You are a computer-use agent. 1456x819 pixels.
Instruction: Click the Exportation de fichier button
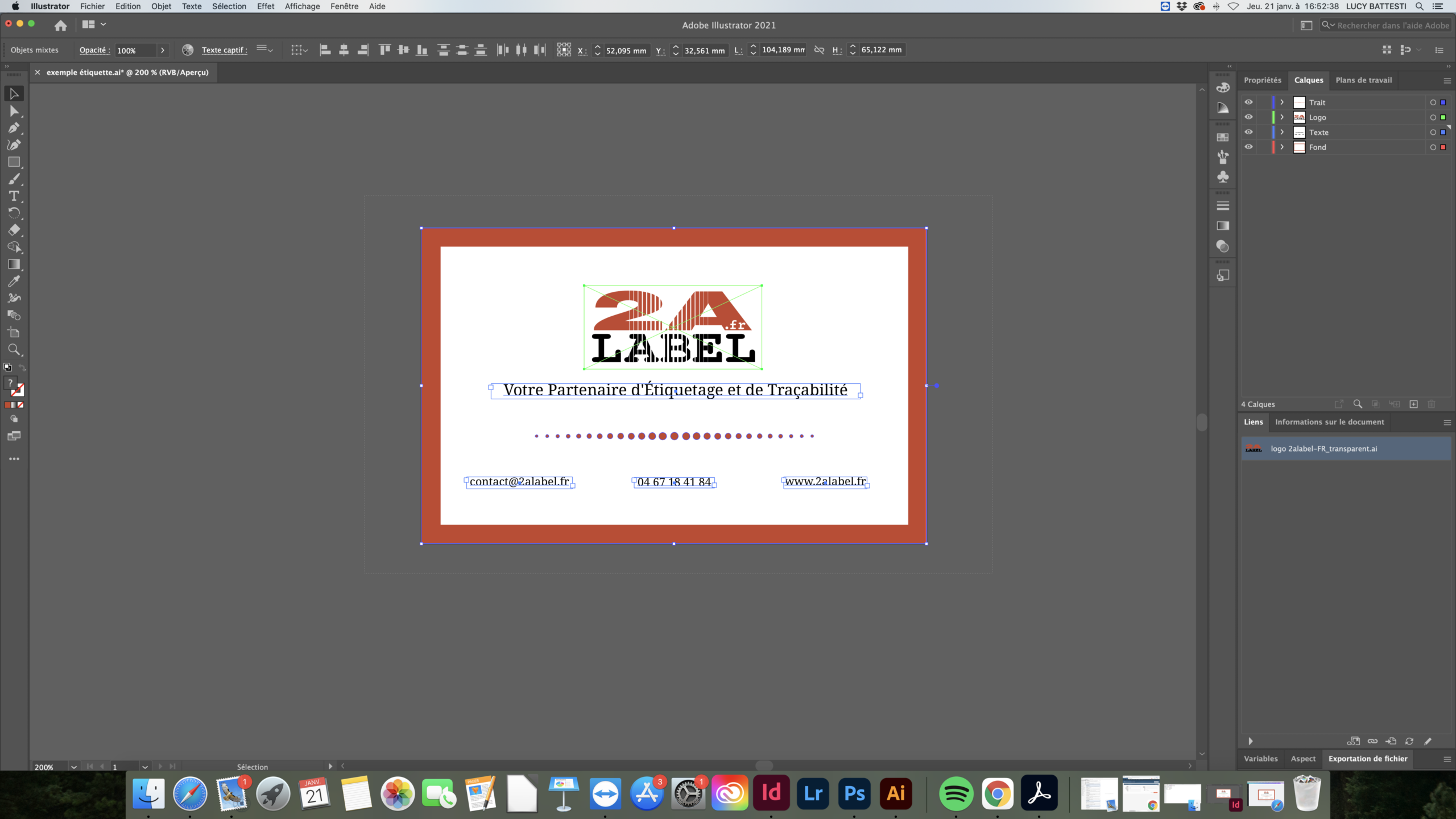[x=1369, y=758]
